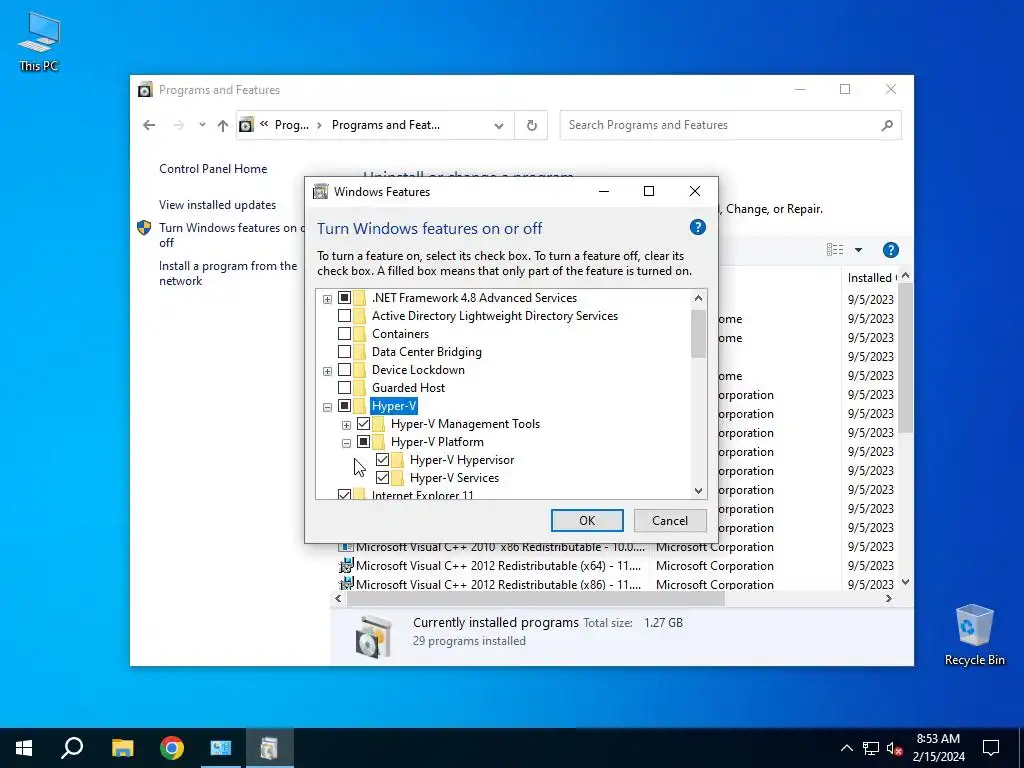Open the view options dropdown arrow
The image size is (1024, 768).
(858, 249)
